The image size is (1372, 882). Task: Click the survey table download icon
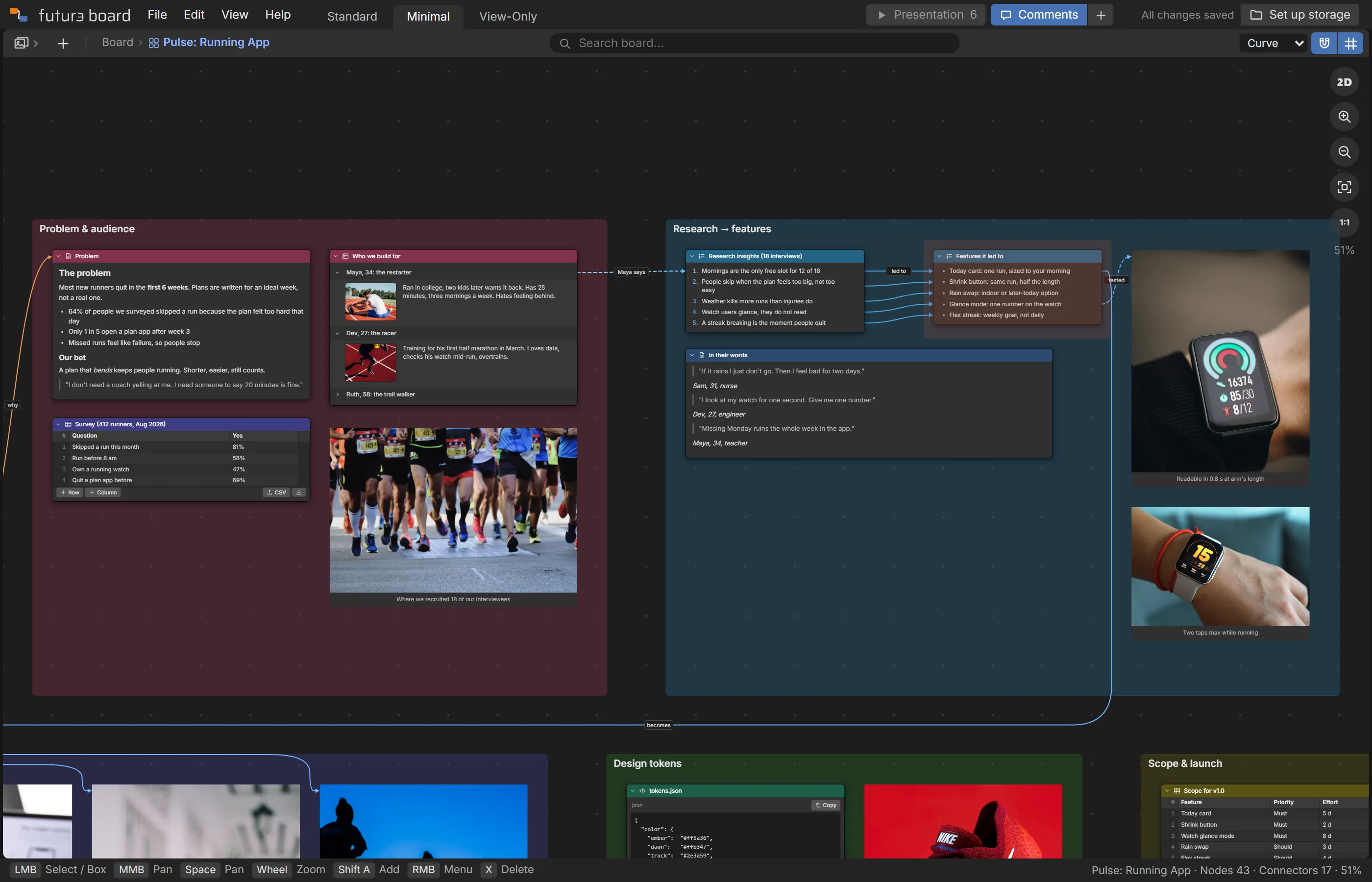coord(299,492)
